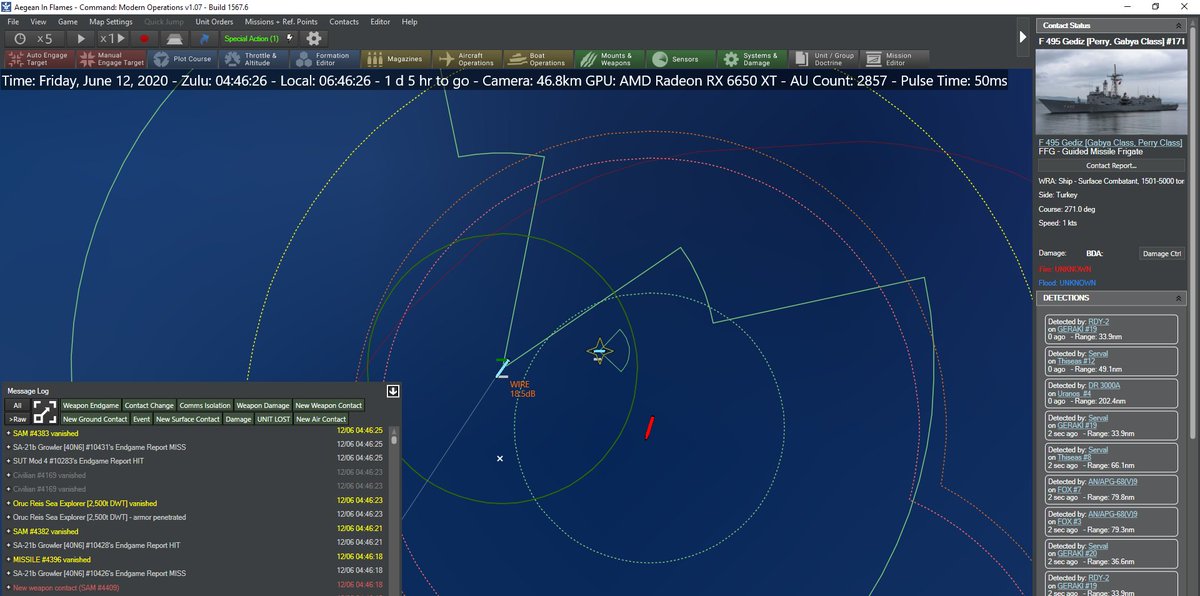Open Unit / Group Doctrine
The width and height of the screenshot is (1200, 596).
click(822, 59)
